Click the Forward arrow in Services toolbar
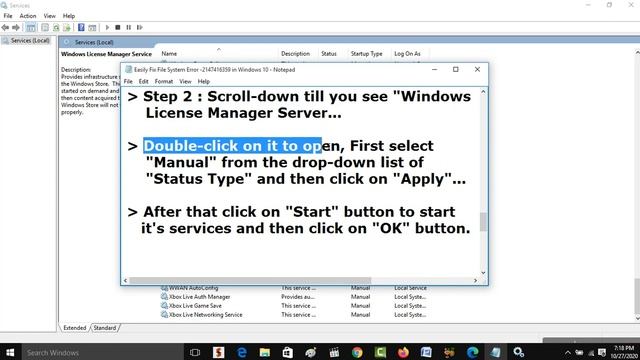The width and height of the screenshot is (640, 360). click(16, 27)
